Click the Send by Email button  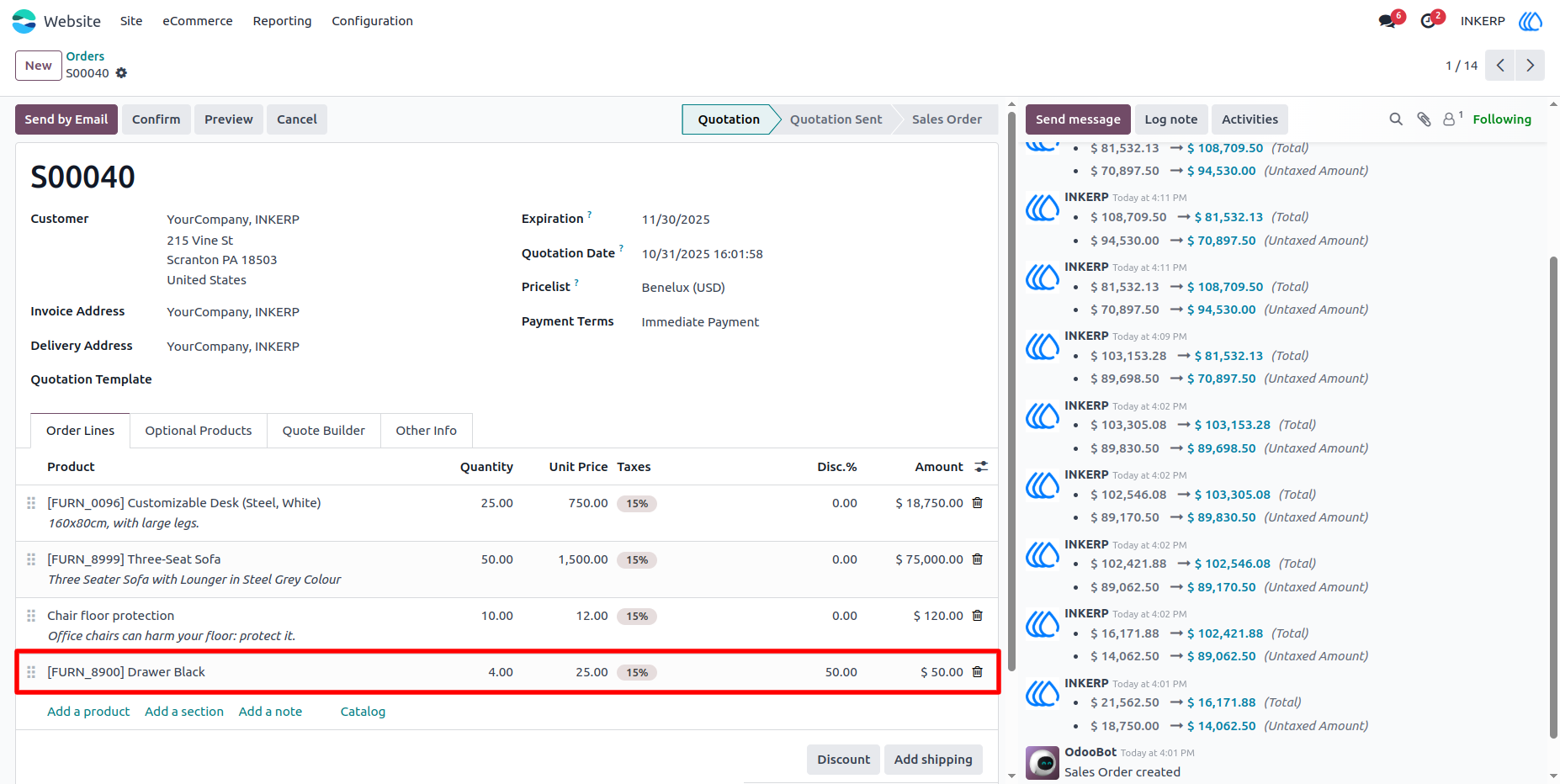66,119
